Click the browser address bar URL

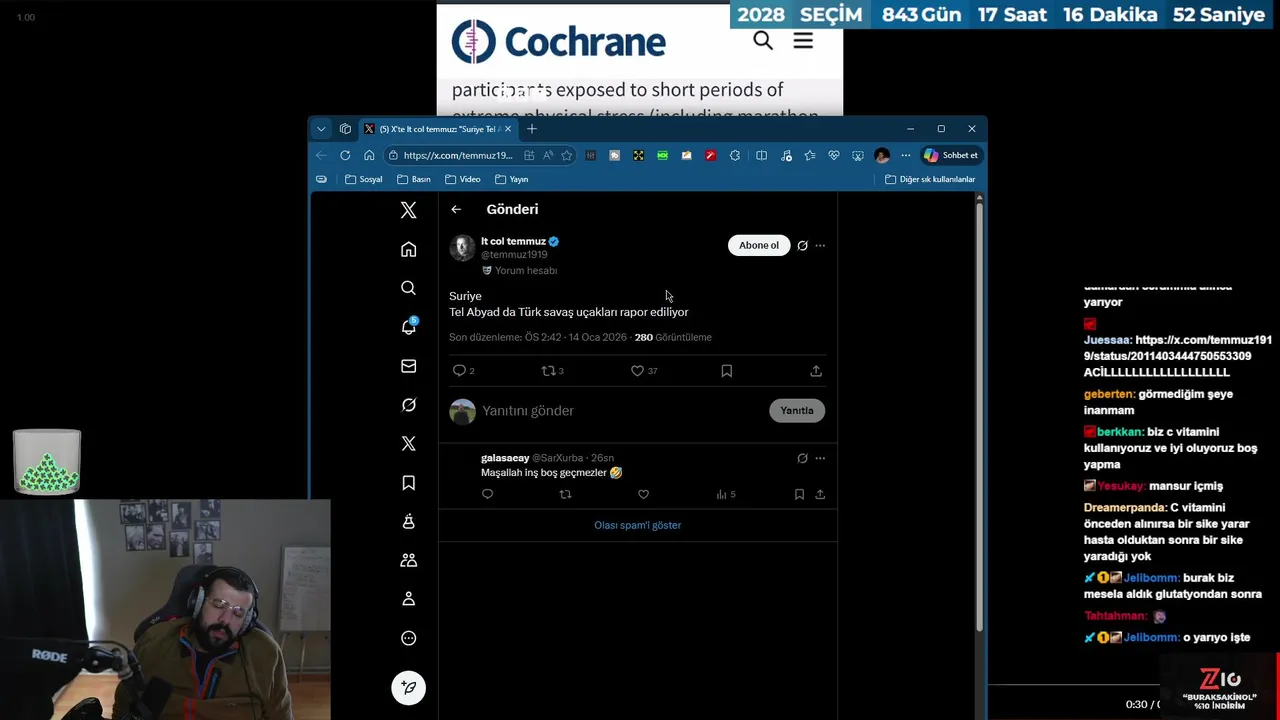458,155
